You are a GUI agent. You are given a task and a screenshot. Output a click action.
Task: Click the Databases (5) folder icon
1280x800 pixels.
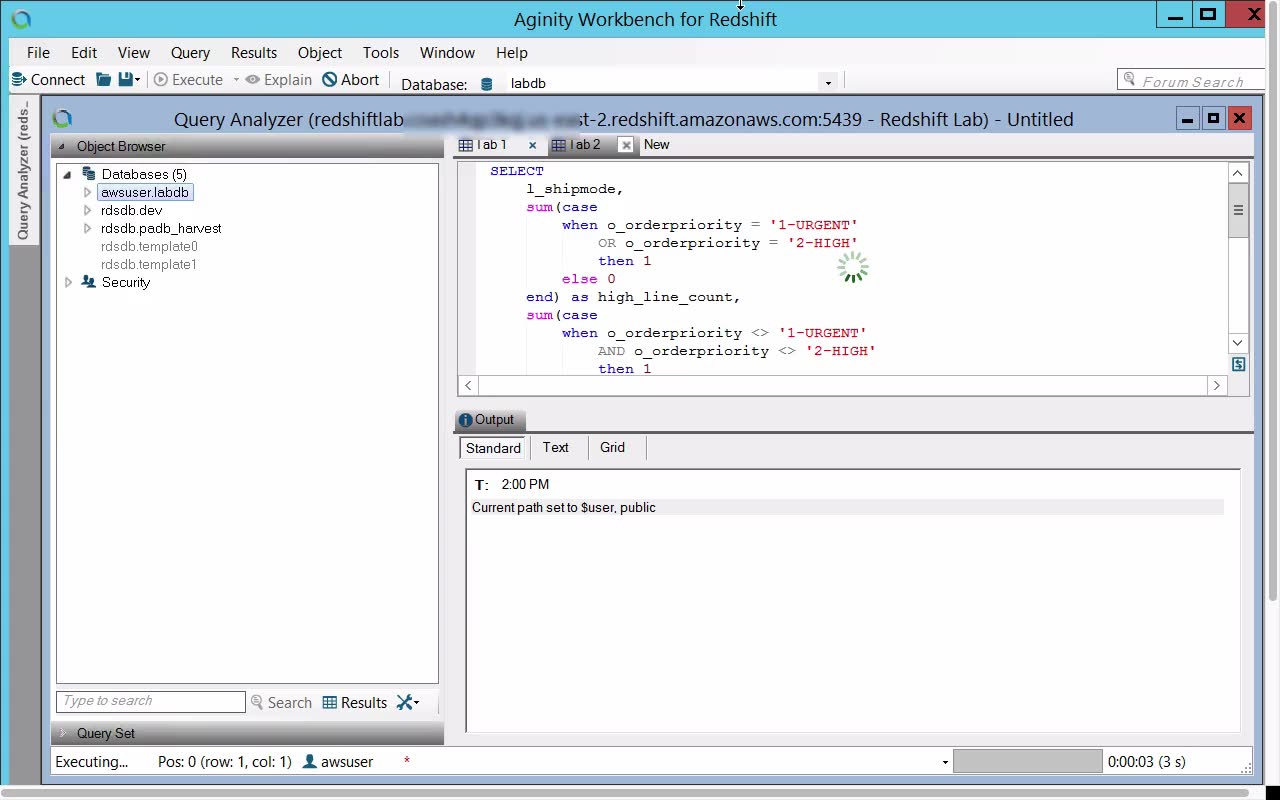click(89, 174)
